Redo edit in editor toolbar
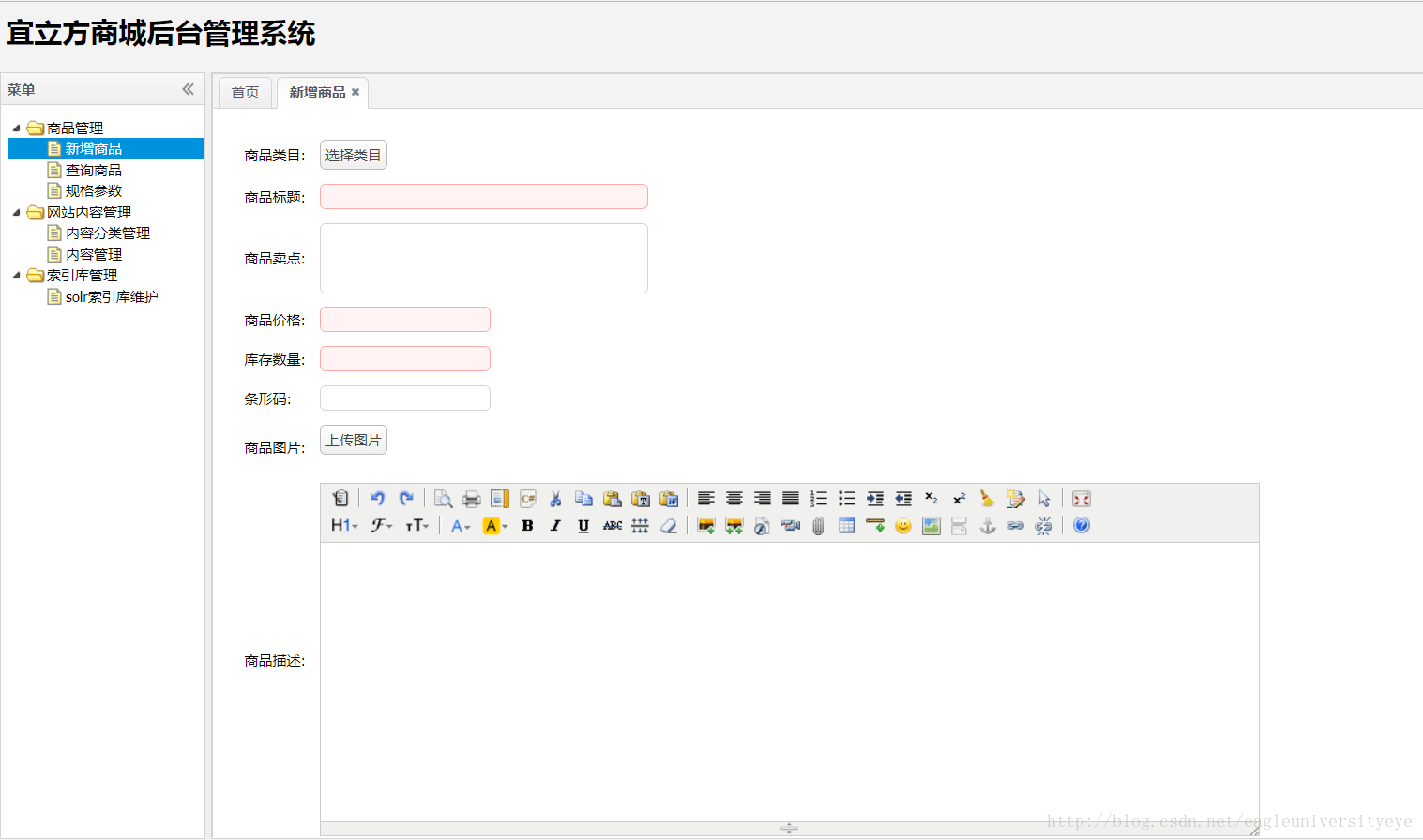Screen dimensions: 1423x840 click(x=405, y=499)
